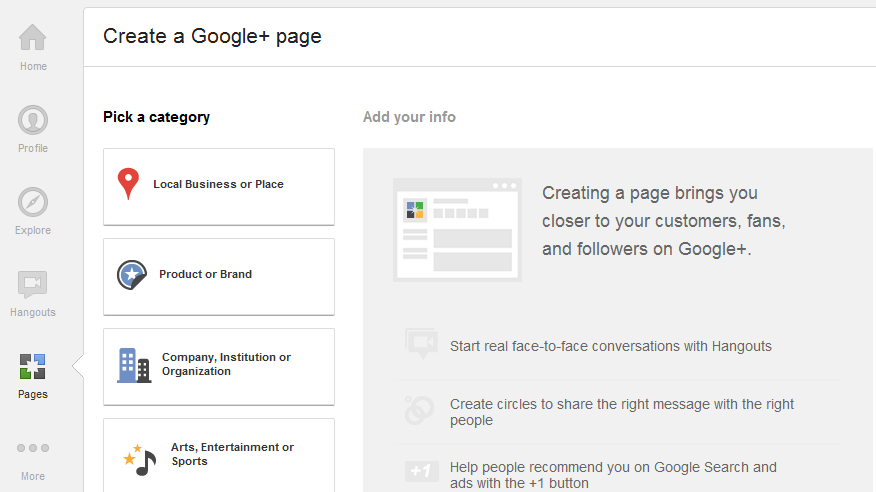Viewport: 876px width, 492px height.
Task: Click 'Creating a page brings you closer' text
Action: [664, 221]
